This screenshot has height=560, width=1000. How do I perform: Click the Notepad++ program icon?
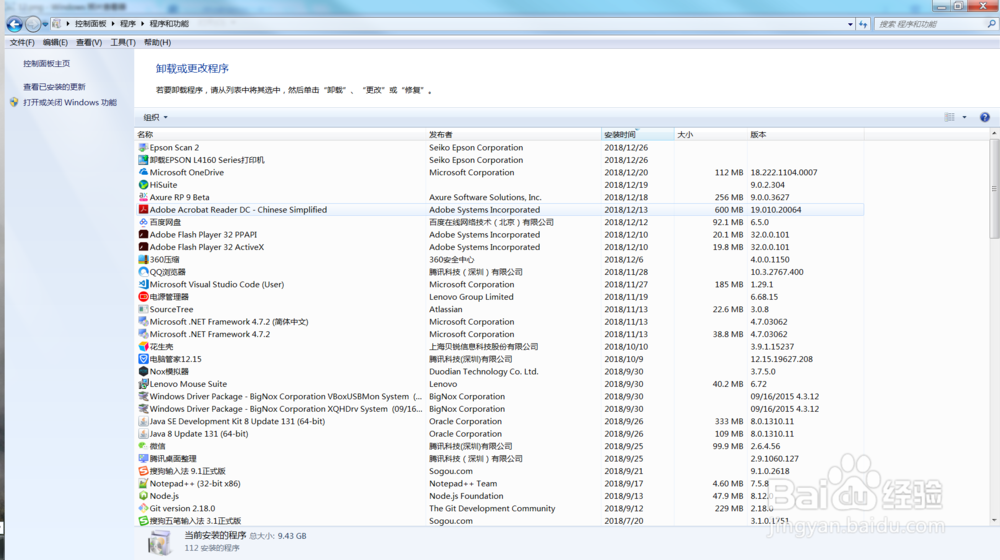coord(143,483)
